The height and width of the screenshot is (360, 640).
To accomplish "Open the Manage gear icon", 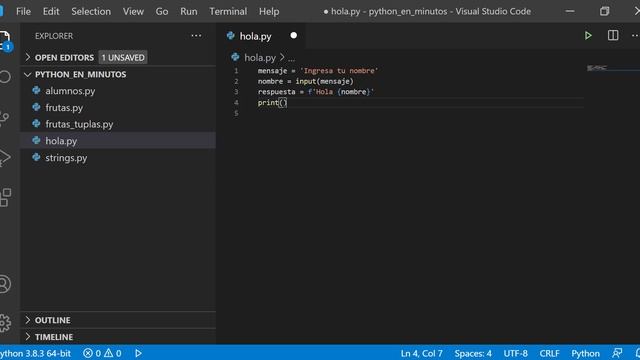I will point(5,323).
